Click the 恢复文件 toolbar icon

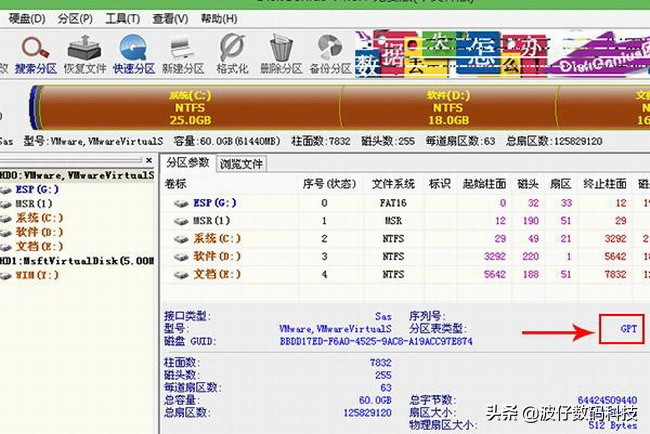pyautogui.click(x=85, y=55)
